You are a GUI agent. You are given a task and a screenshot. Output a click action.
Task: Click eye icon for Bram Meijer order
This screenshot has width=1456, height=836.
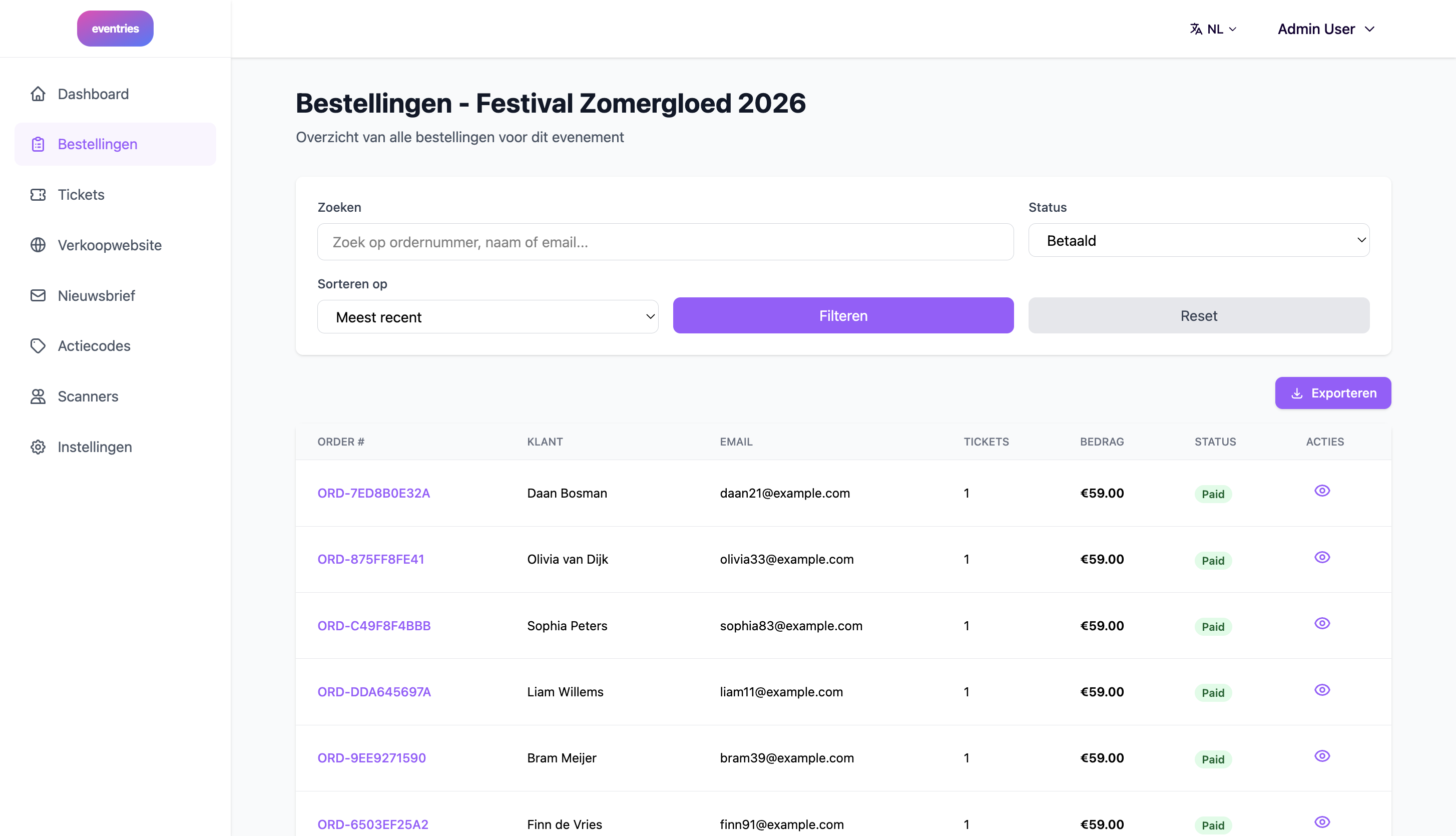point(1322,756)
